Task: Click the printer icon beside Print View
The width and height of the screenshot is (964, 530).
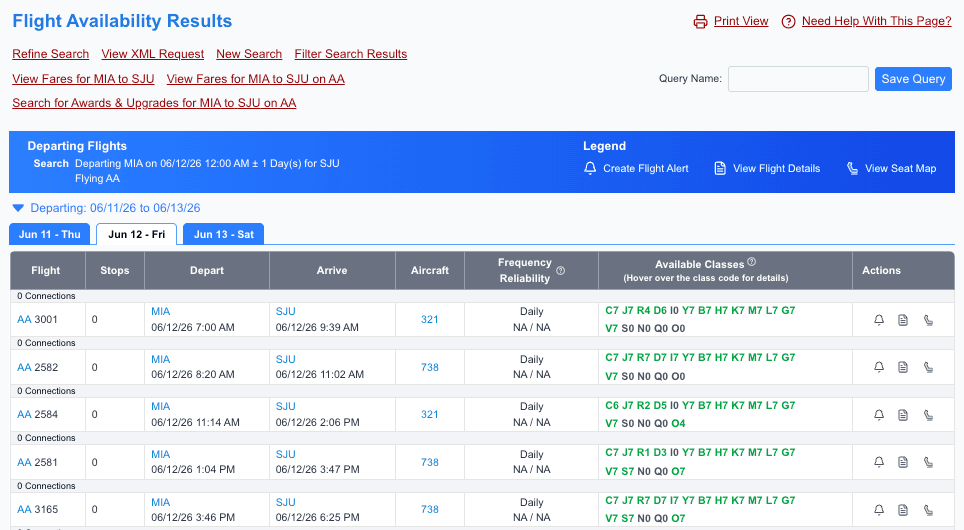Action: pyautogui.click(x=700, y=22)
